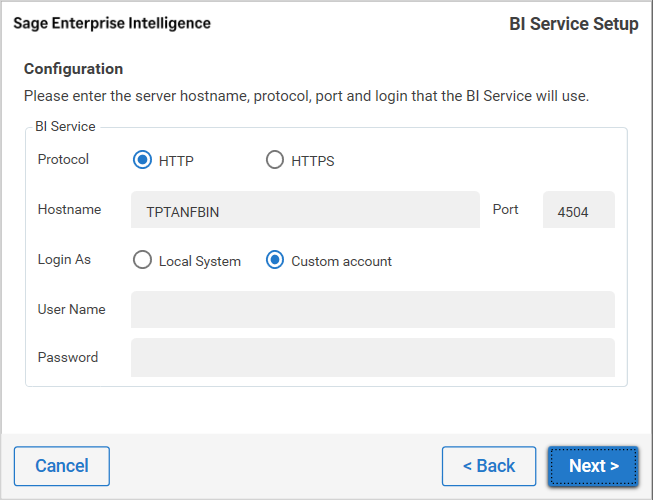This screenshot has height=500, width=653.
Task: Proceed by clicking Next
Action: point(593,466)
